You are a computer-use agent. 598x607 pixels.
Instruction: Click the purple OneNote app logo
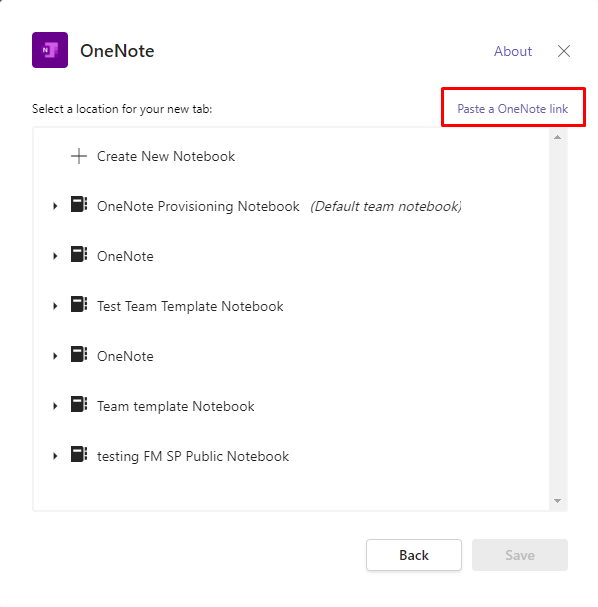50,50
